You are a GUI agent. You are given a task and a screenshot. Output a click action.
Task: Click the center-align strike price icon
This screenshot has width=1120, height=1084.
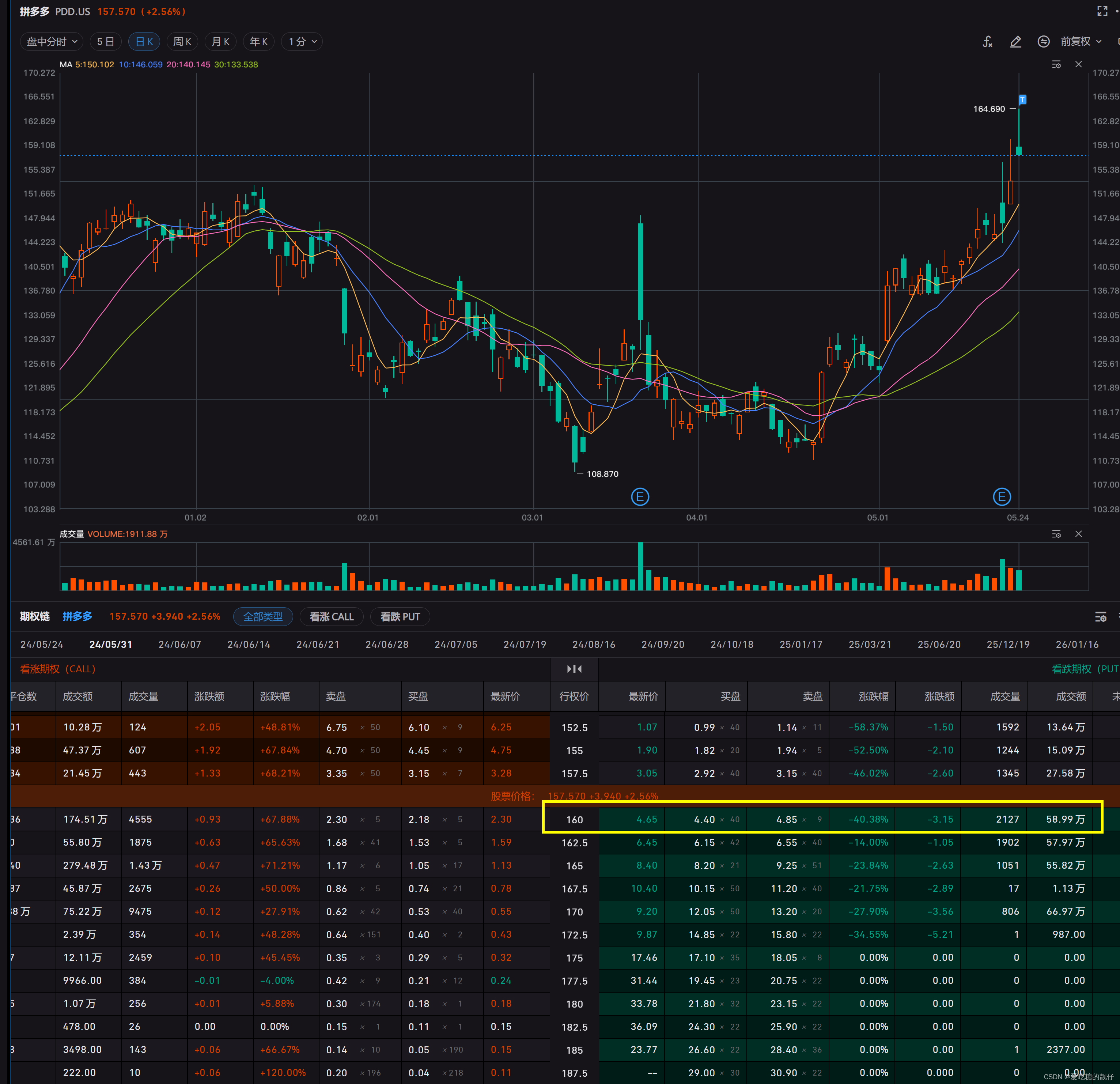[574, 669]
